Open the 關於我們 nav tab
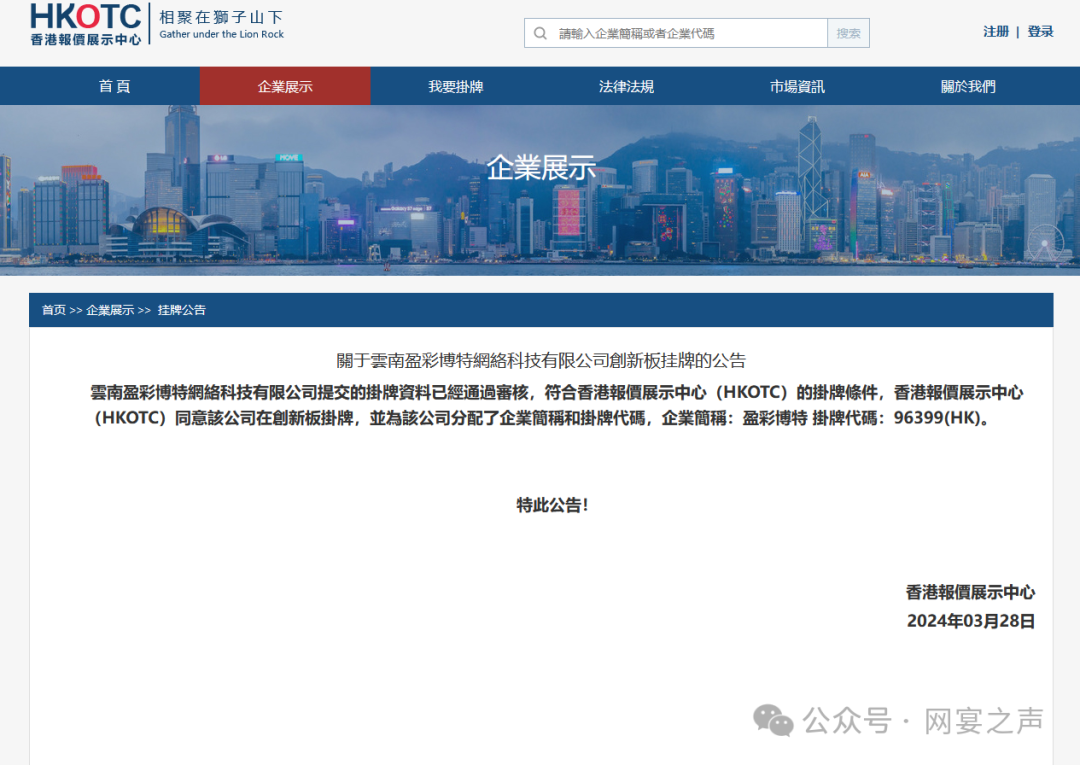The width and height of the screenshot is (1080, 765). pos(968,86)
